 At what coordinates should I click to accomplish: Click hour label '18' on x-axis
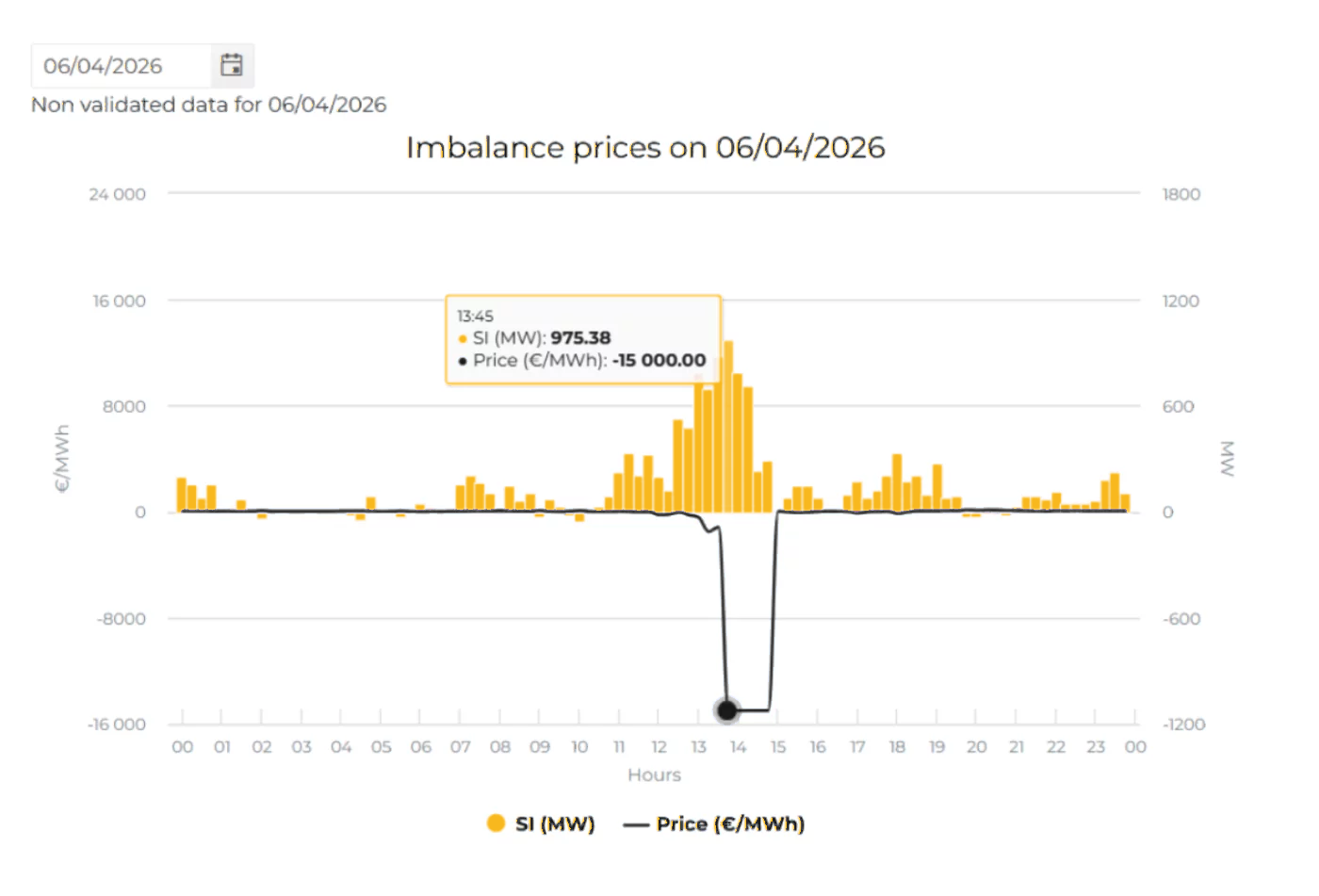(897, 747)
